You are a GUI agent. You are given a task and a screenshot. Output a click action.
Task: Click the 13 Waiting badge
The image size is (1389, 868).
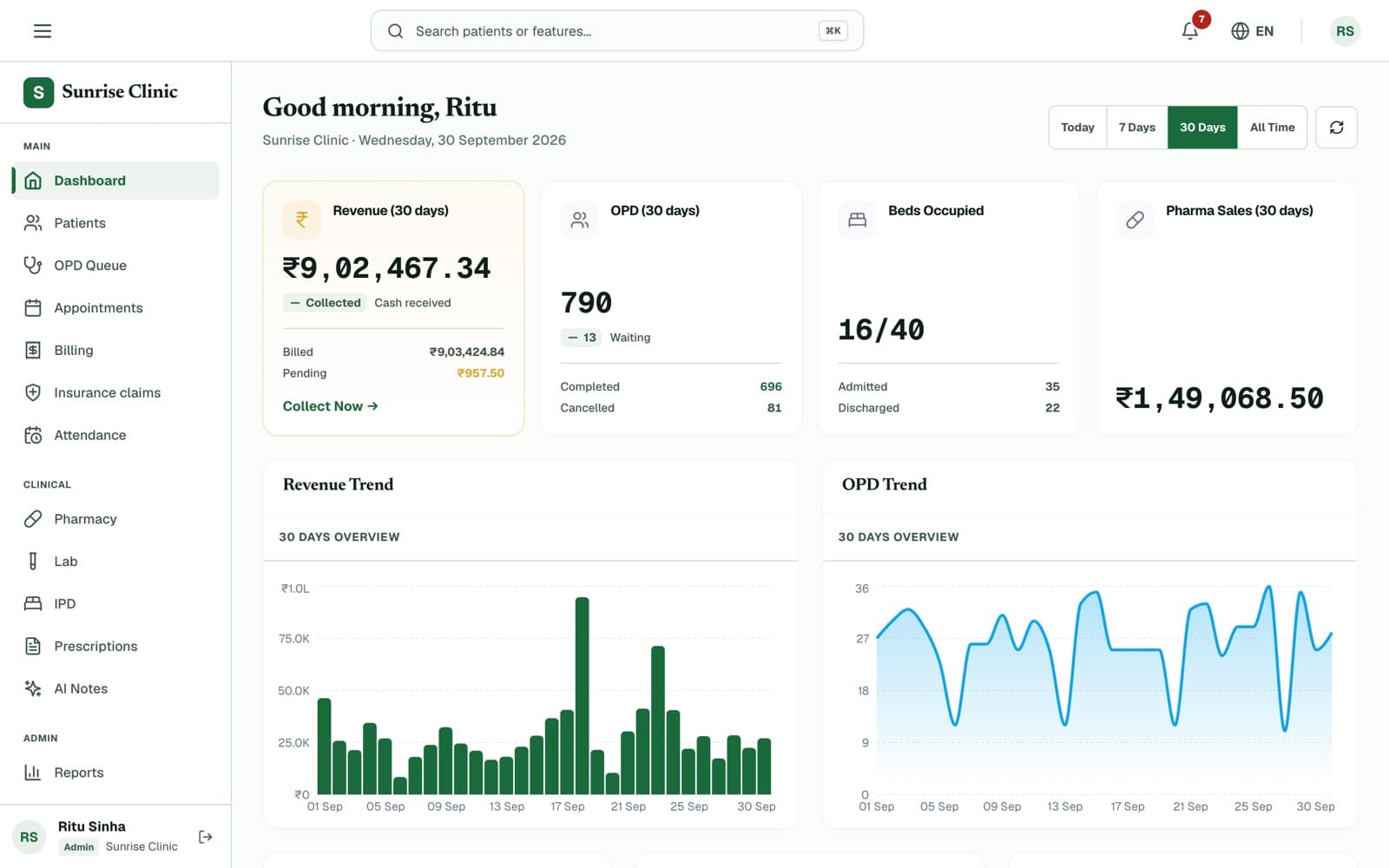click(x=582, y=338)
